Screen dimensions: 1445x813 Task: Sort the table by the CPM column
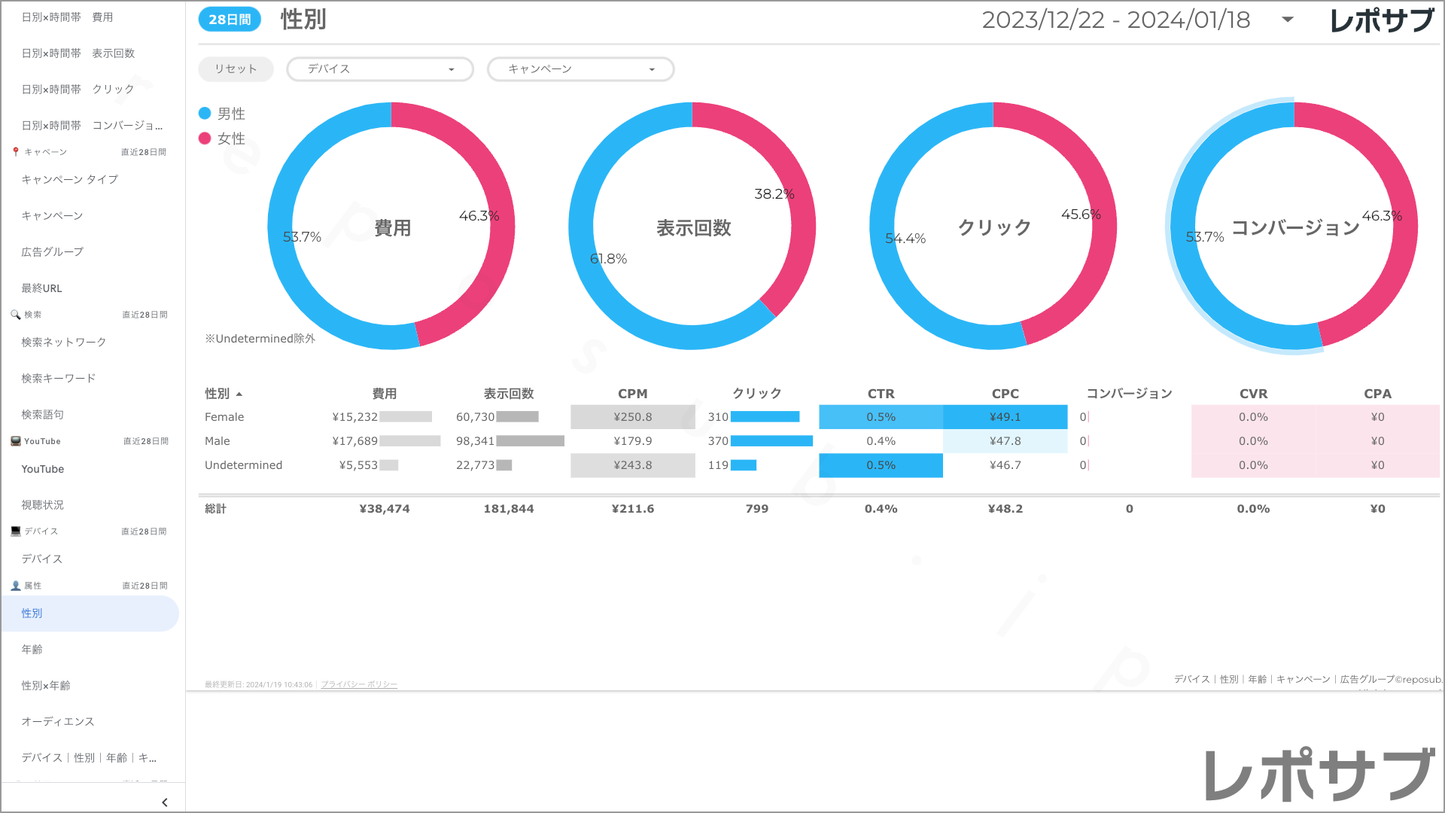pyautogui.click(x=632, y=394)
